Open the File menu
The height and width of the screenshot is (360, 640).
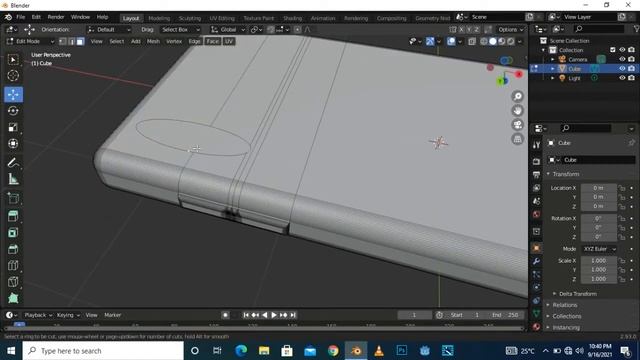point(20,17)
